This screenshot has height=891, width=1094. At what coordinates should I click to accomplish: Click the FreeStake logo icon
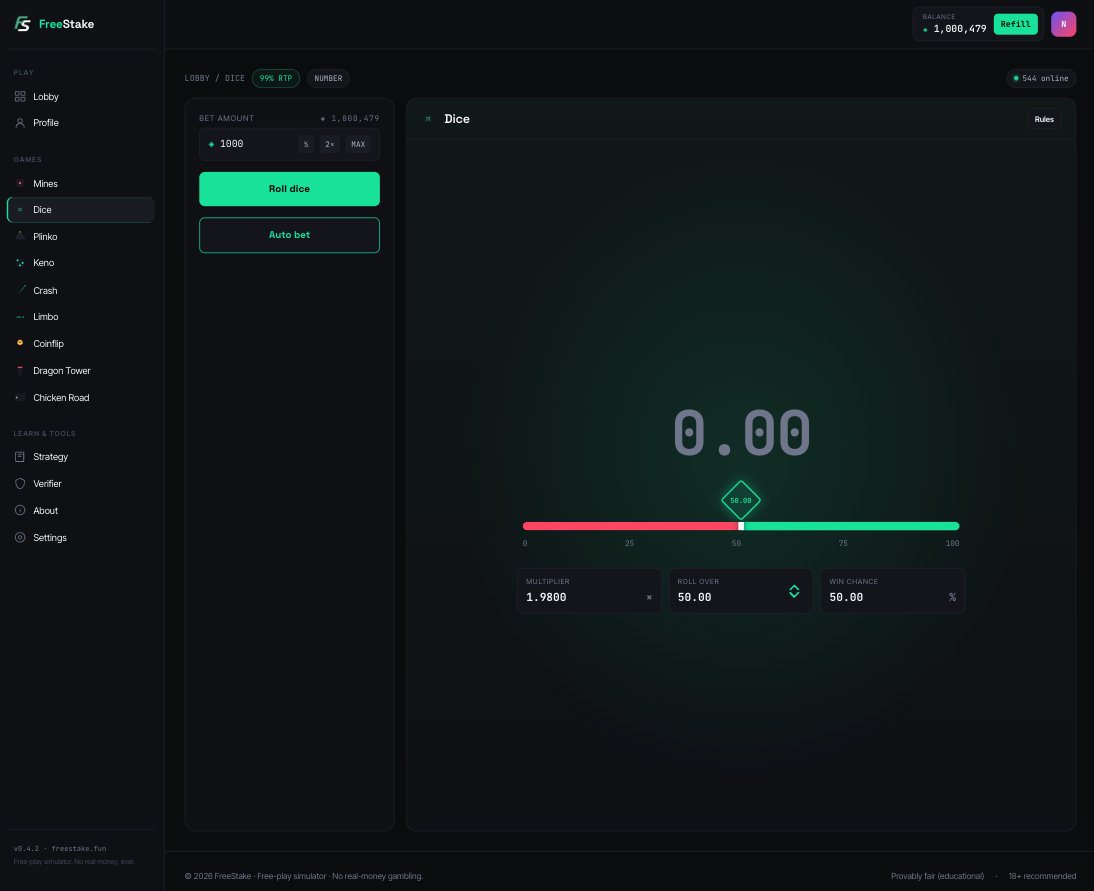pos(22,24)
